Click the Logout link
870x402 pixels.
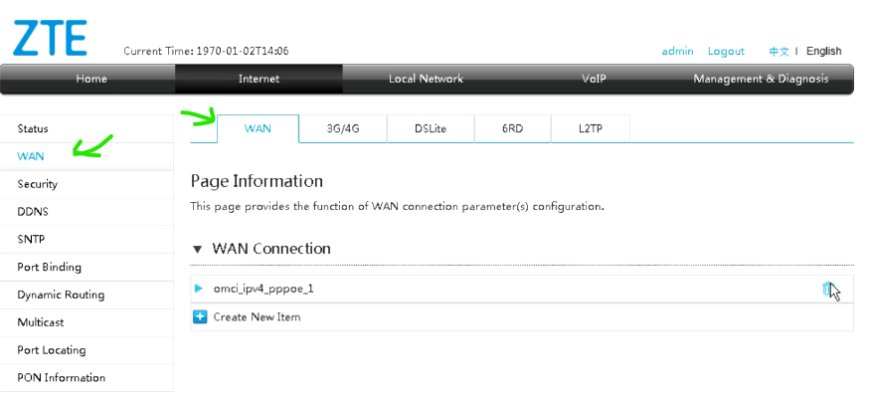[x=726, y=51]
